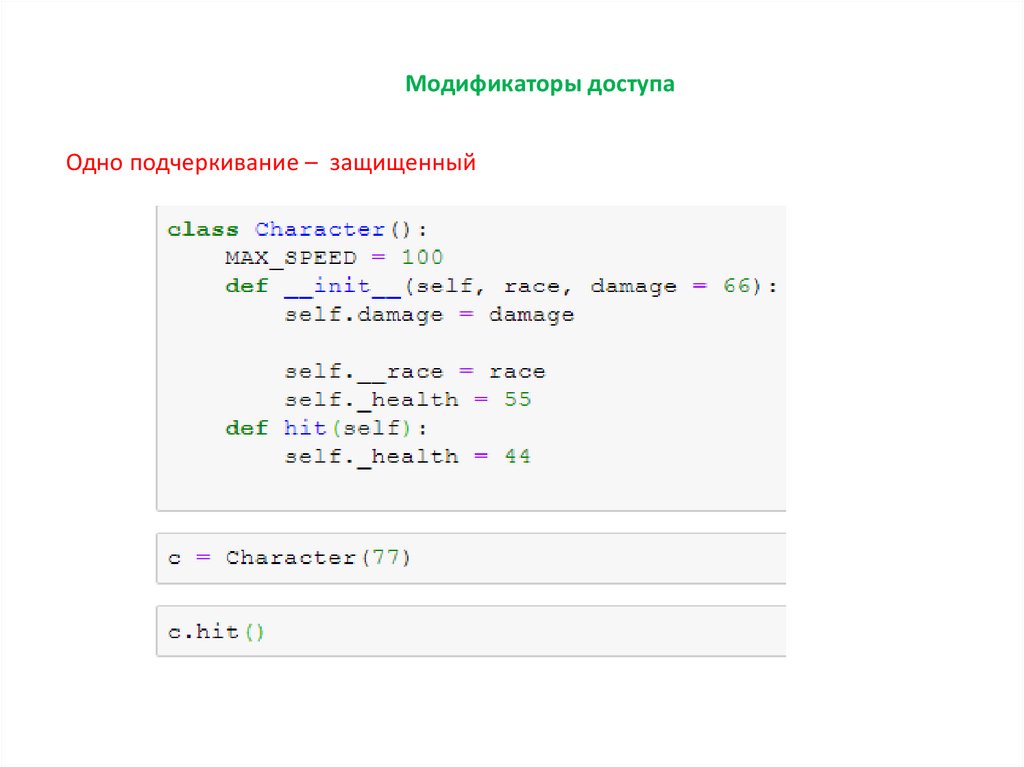Click the 'c = Character(77)' cell

pos(471,558)
